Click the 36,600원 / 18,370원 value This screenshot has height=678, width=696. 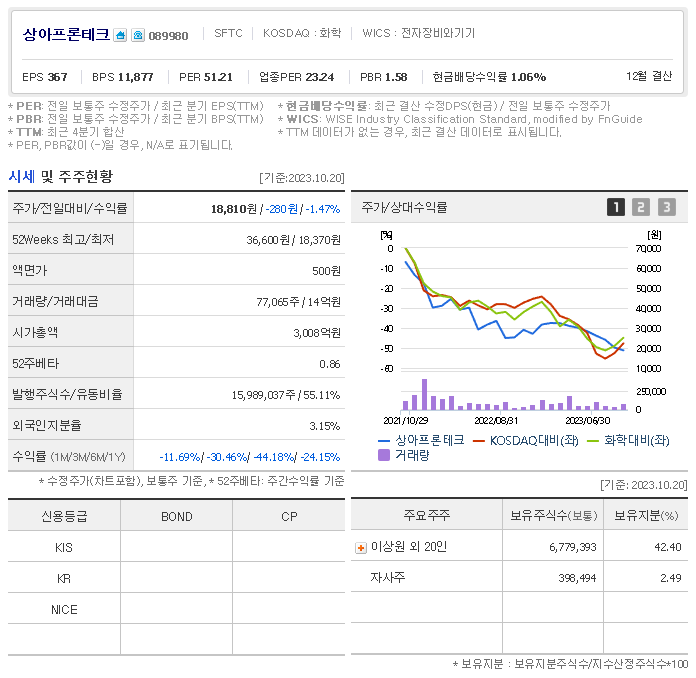point(293,240)
